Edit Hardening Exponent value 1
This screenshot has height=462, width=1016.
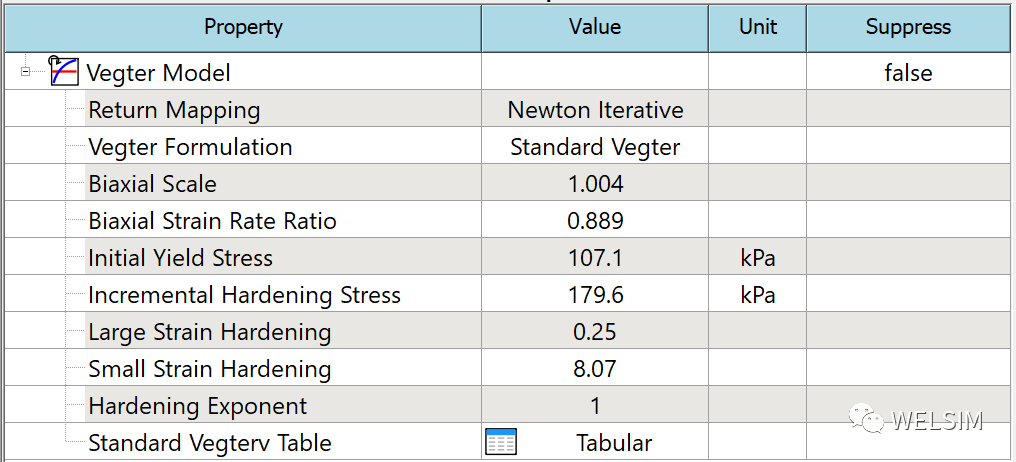click(595, 406)
